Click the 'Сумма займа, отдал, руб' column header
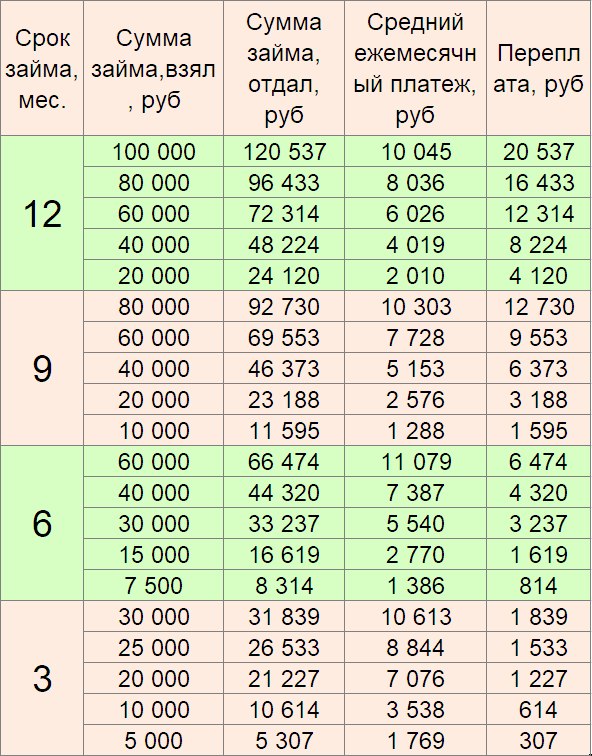This screenshot has width=592, height=756. point(284,68)
